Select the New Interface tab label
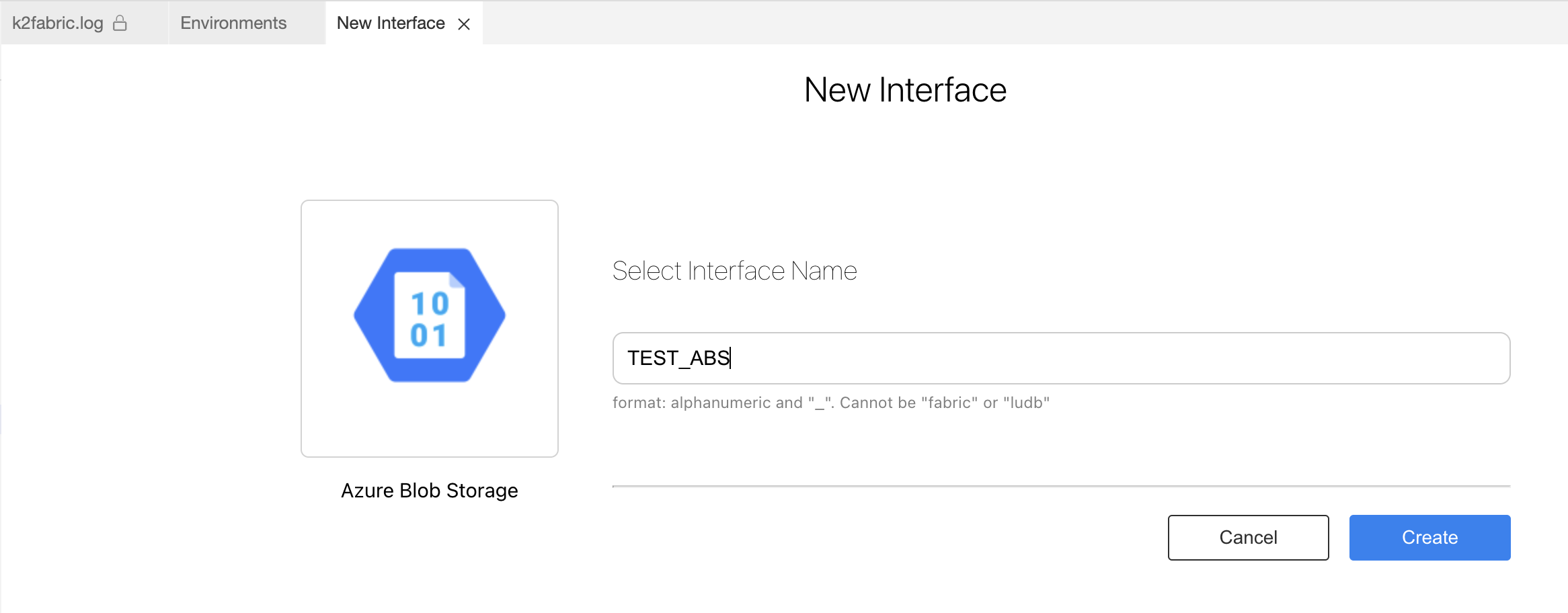Image resolution: width=1568 pixels, height=613 pixels. coord(391,24)
